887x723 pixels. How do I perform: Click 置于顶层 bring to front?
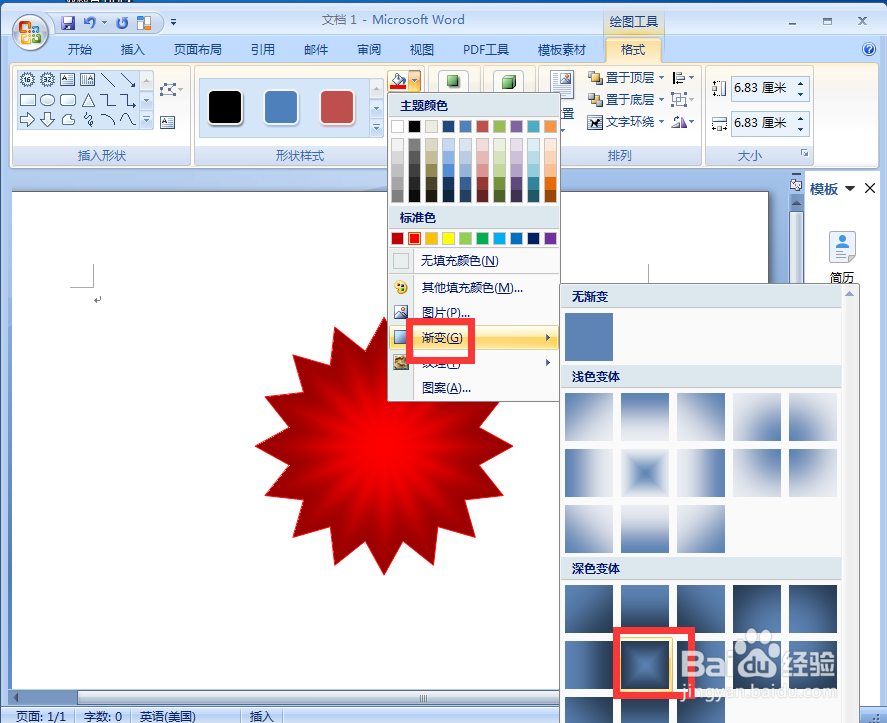tap(626, 78)
